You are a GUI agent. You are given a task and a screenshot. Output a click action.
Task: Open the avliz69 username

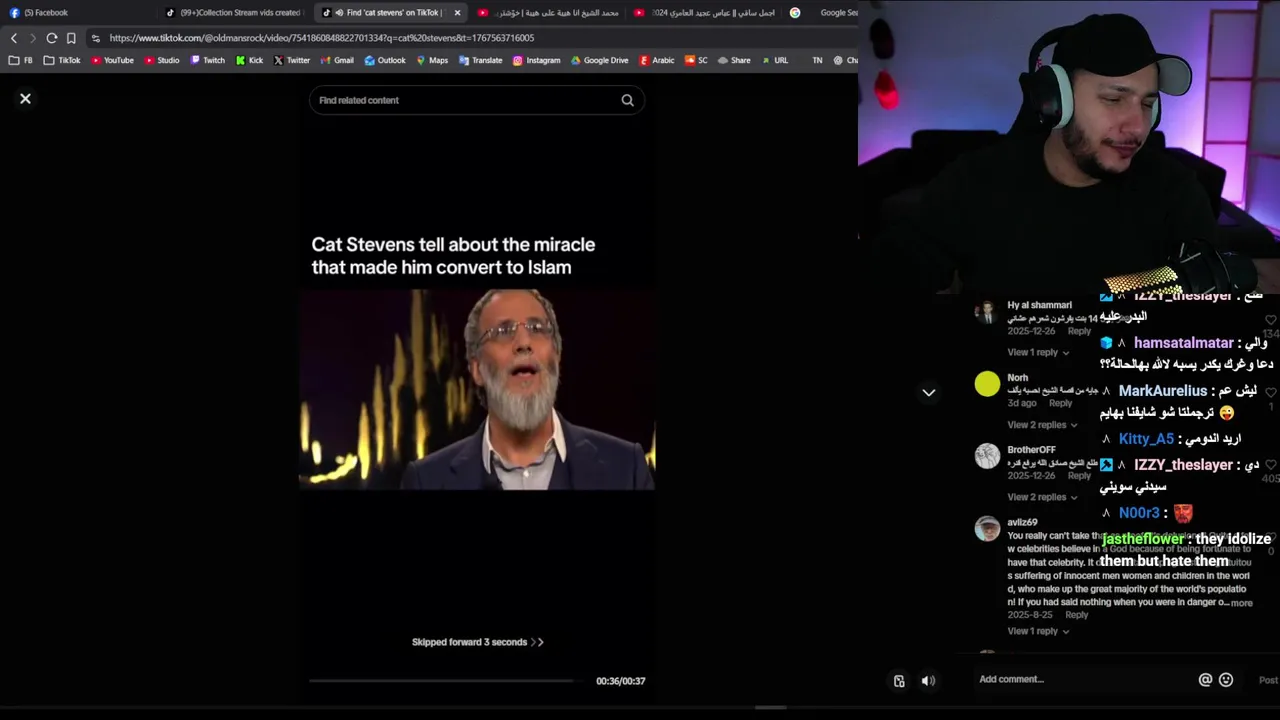tap(1022, 522)
